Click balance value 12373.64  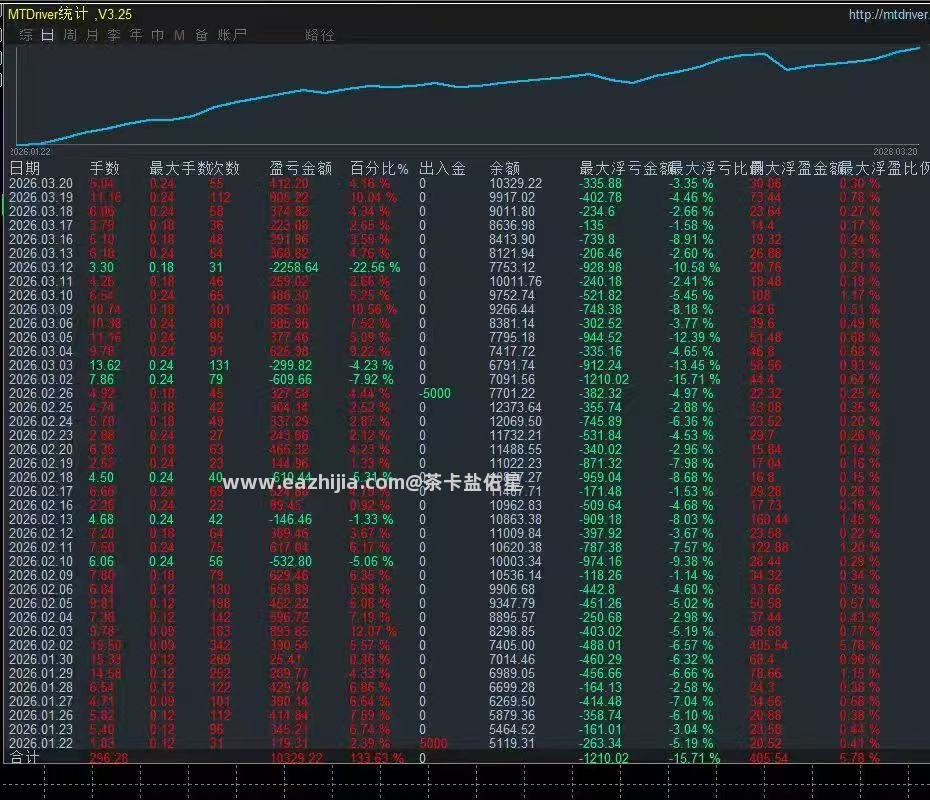click(515, 407)
